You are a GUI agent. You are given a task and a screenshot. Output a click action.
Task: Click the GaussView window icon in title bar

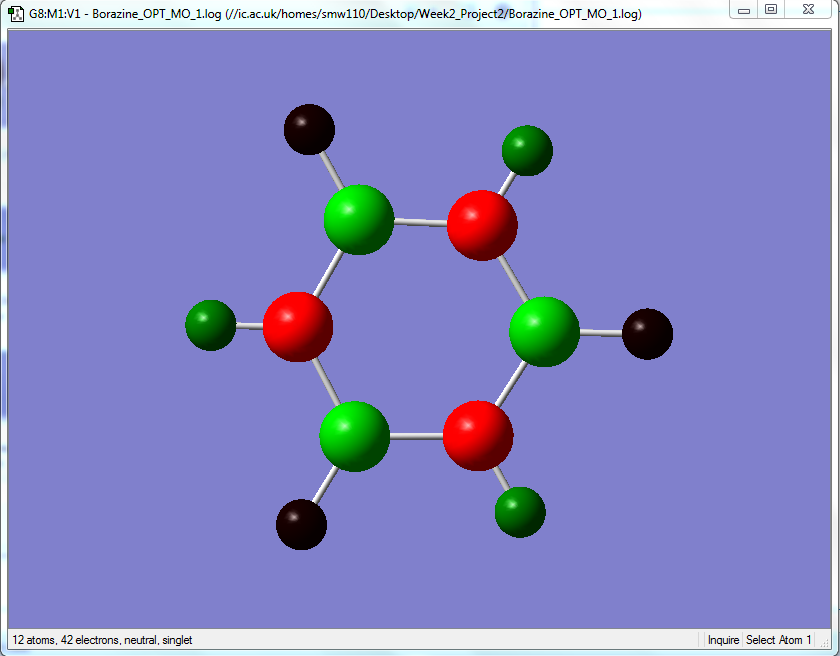[17, 13]
